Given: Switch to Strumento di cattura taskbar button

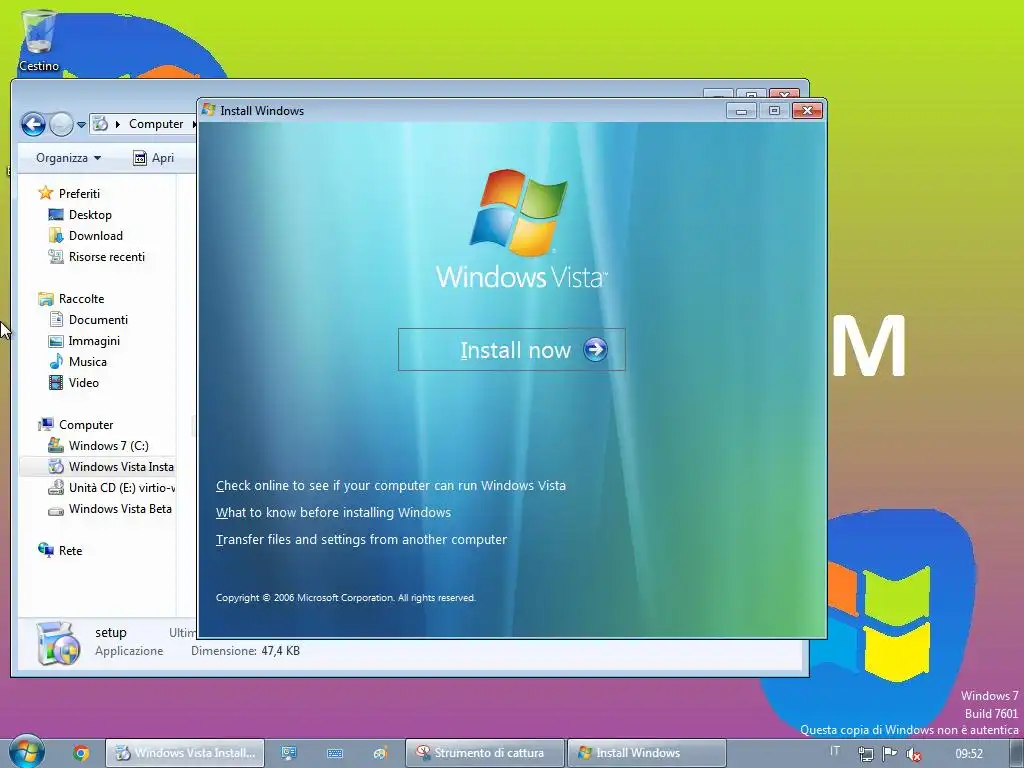Looking at the screenshot, I should 485,753.
